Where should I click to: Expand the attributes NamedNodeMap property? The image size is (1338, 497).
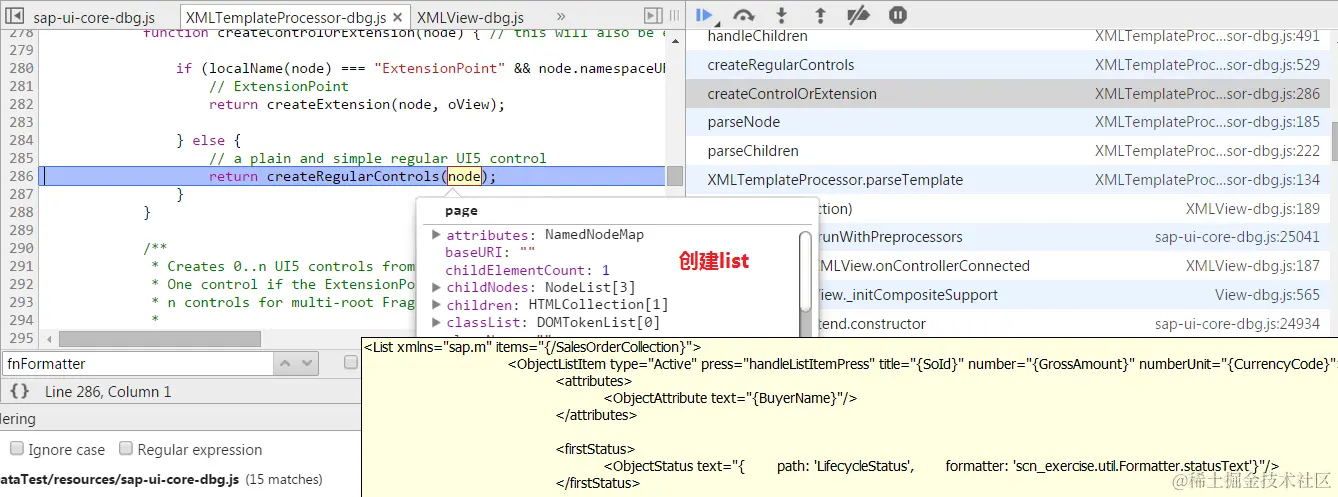pos(437,235)
